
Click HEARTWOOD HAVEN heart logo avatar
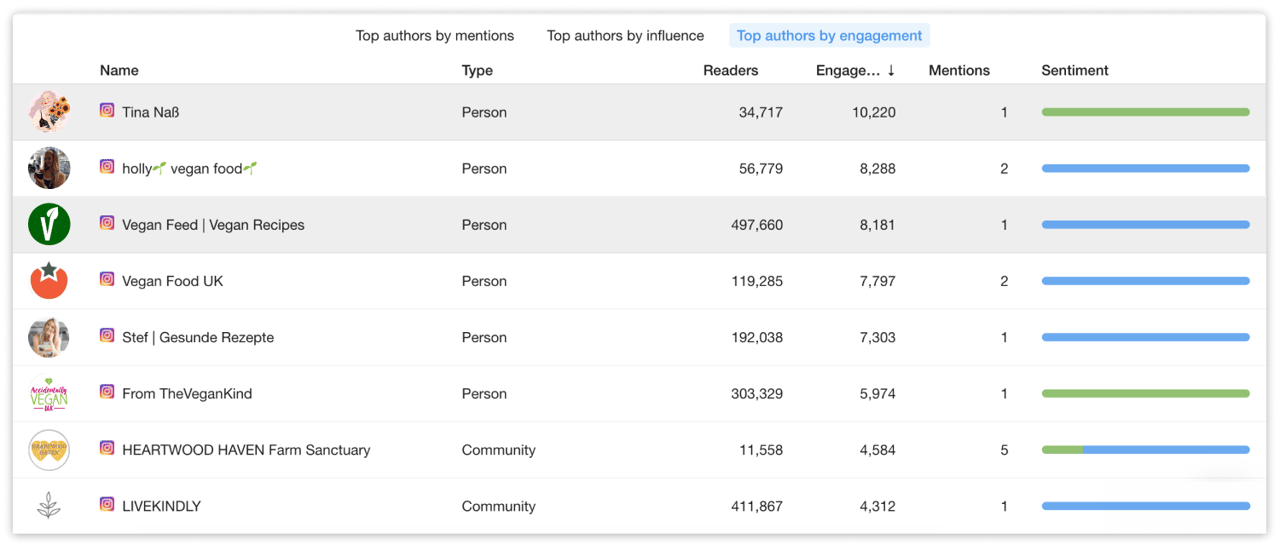click(49, 450)
